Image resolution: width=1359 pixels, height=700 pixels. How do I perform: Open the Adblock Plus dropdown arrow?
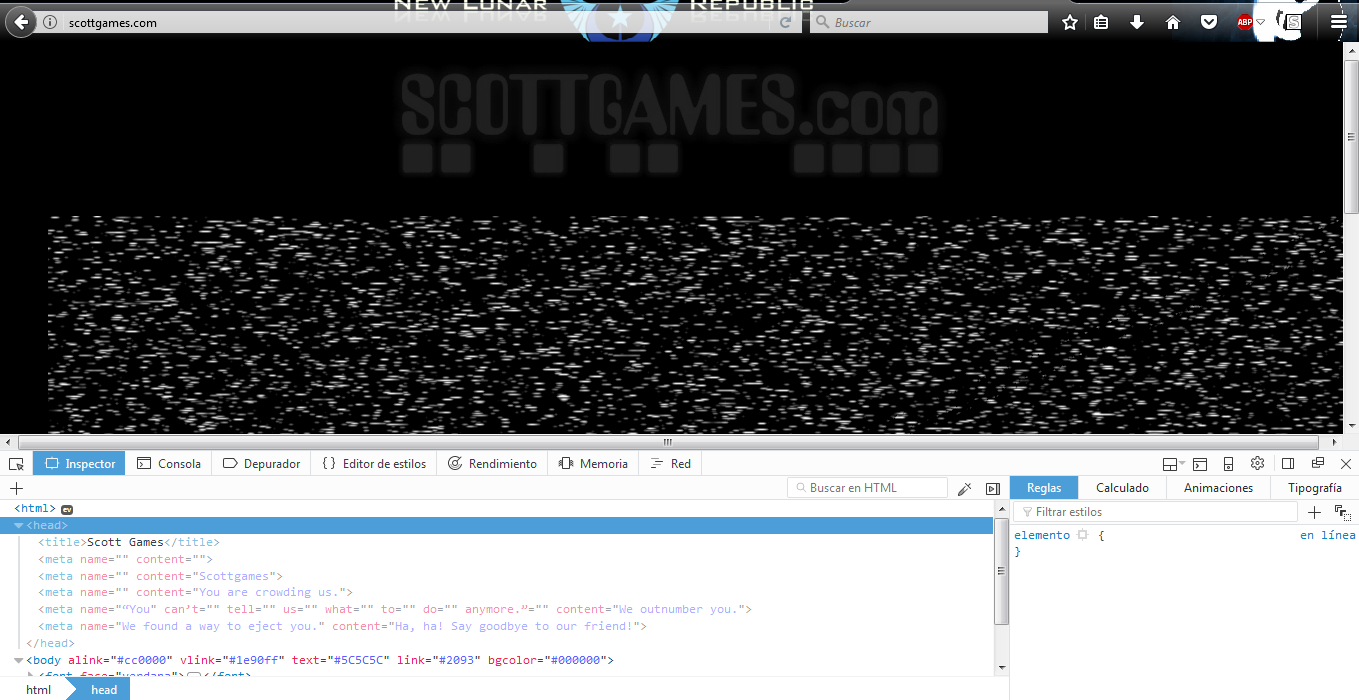click(1261, 22)
